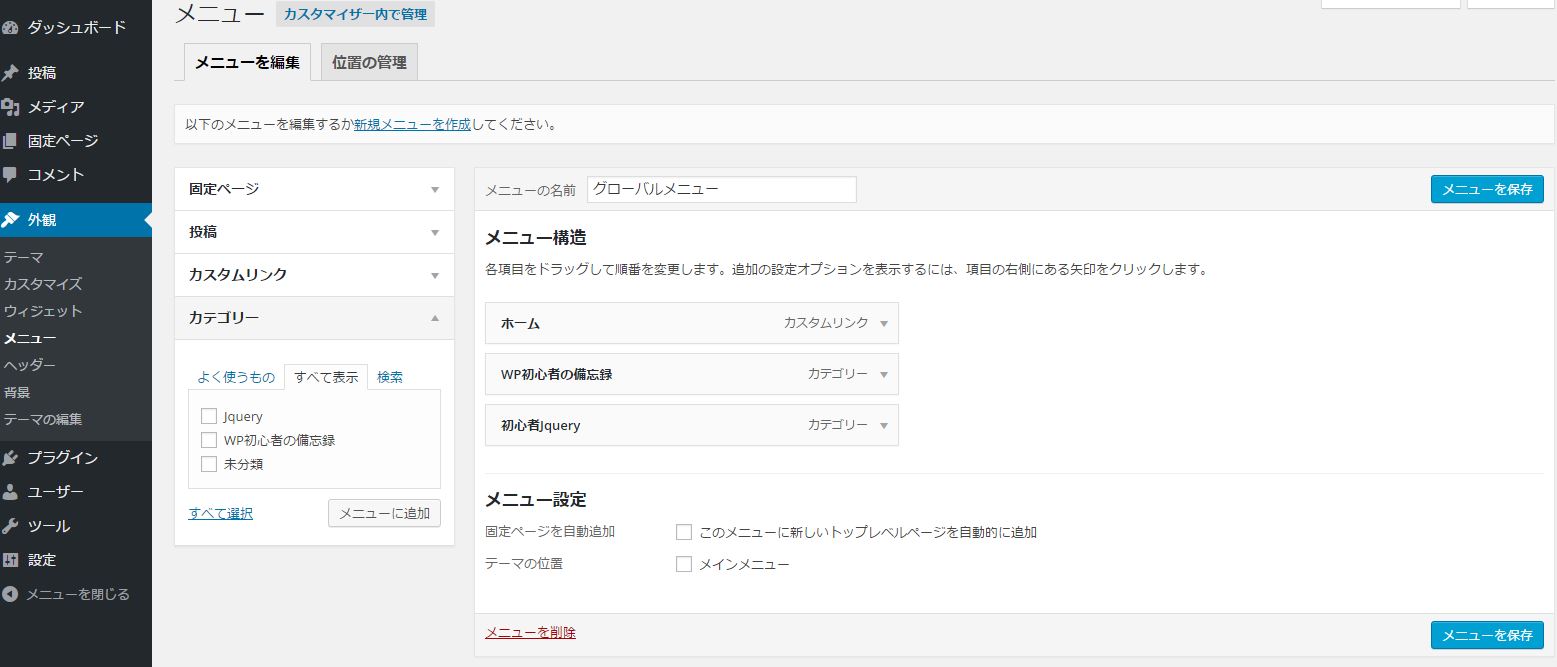Screen dimensions: 1557x667
Task: Click the メニューを削除 link
Action: (x=530, y=632)
